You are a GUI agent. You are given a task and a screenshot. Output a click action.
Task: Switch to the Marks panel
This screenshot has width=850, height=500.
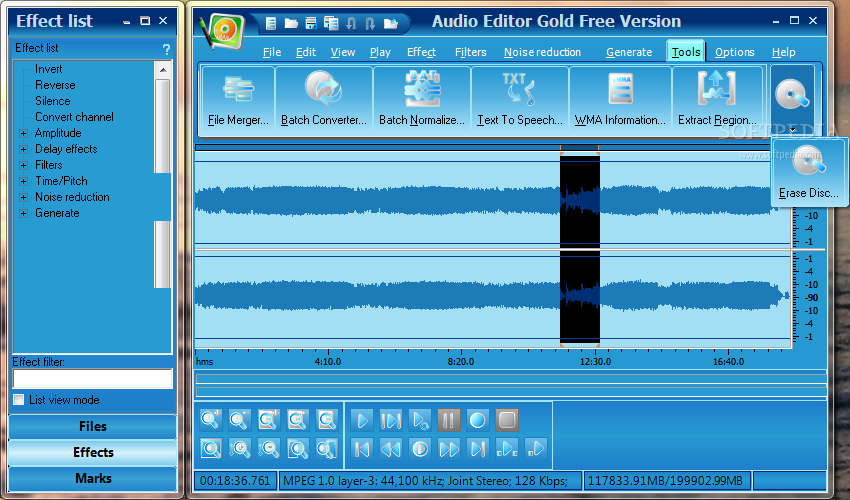click(93, 478)
